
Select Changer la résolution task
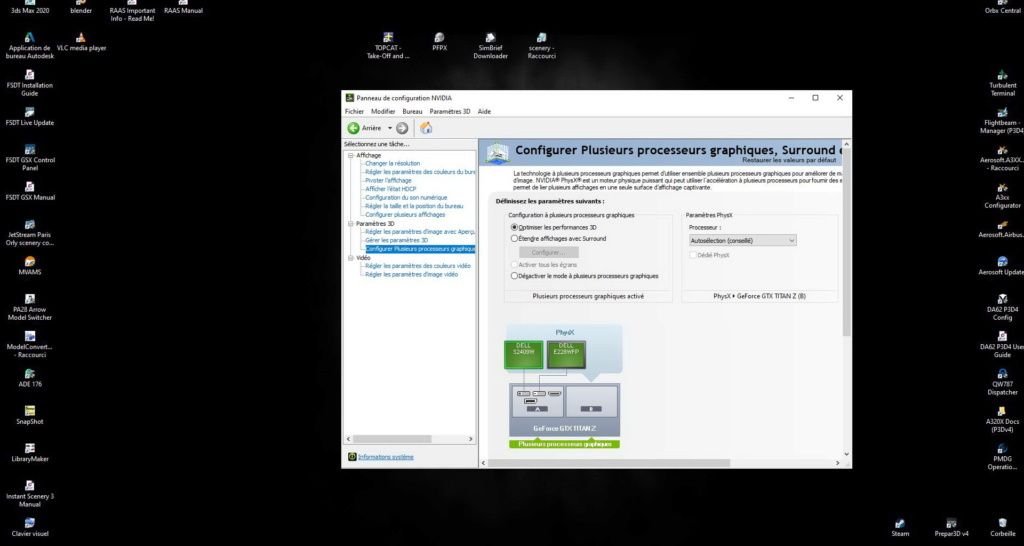click(392, 163)
